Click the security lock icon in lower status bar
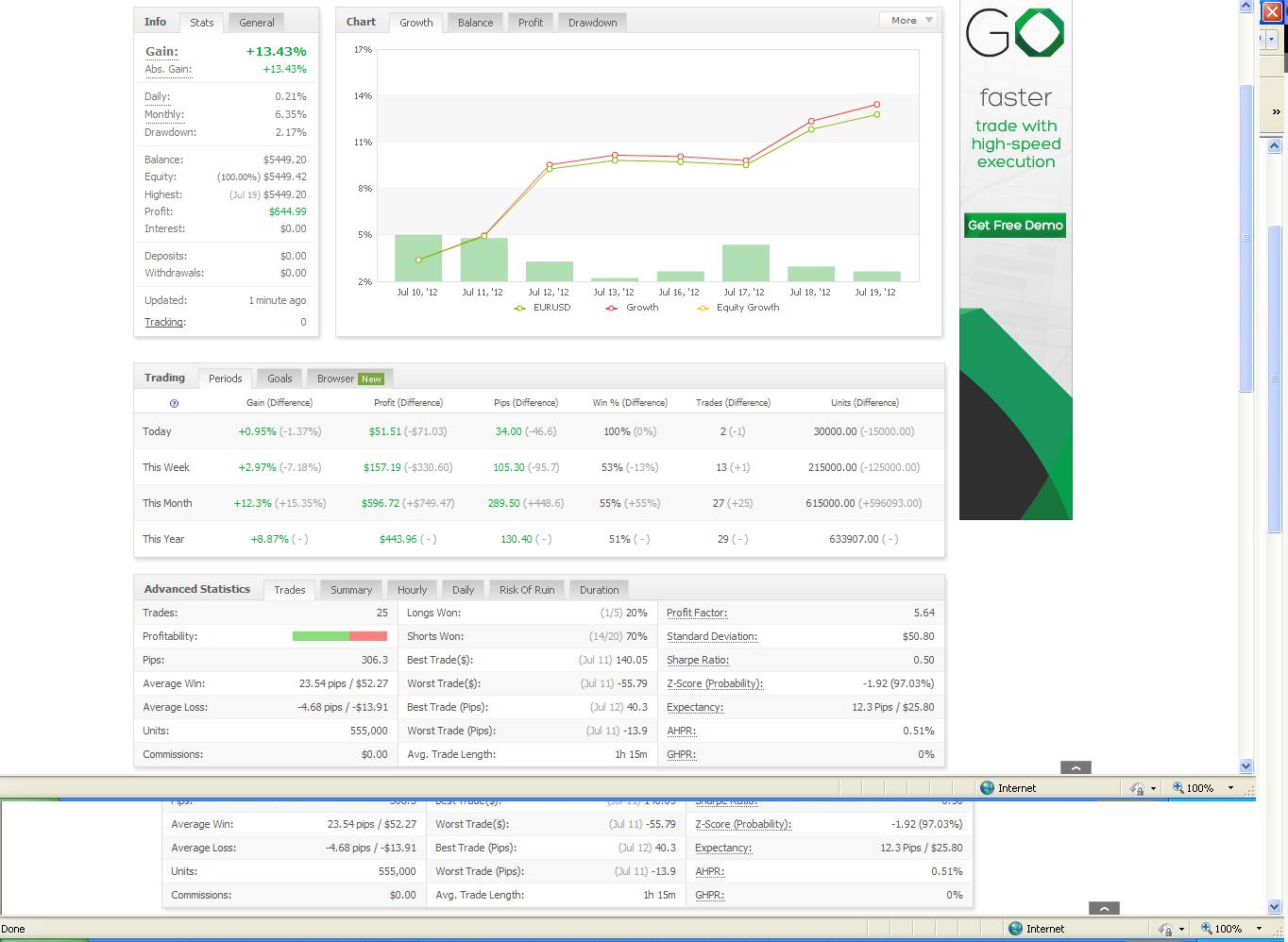1288x942 pixels. [x=1165, y=929]
